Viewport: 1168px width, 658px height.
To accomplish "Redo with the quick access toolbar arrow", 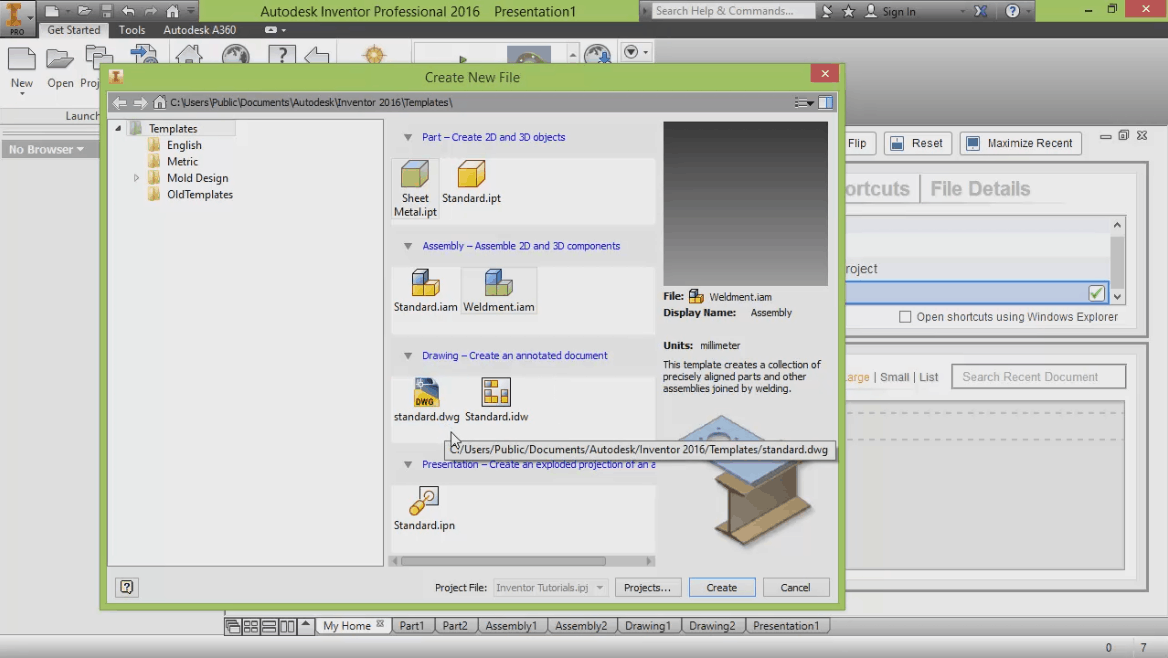I will click(150, 11).
